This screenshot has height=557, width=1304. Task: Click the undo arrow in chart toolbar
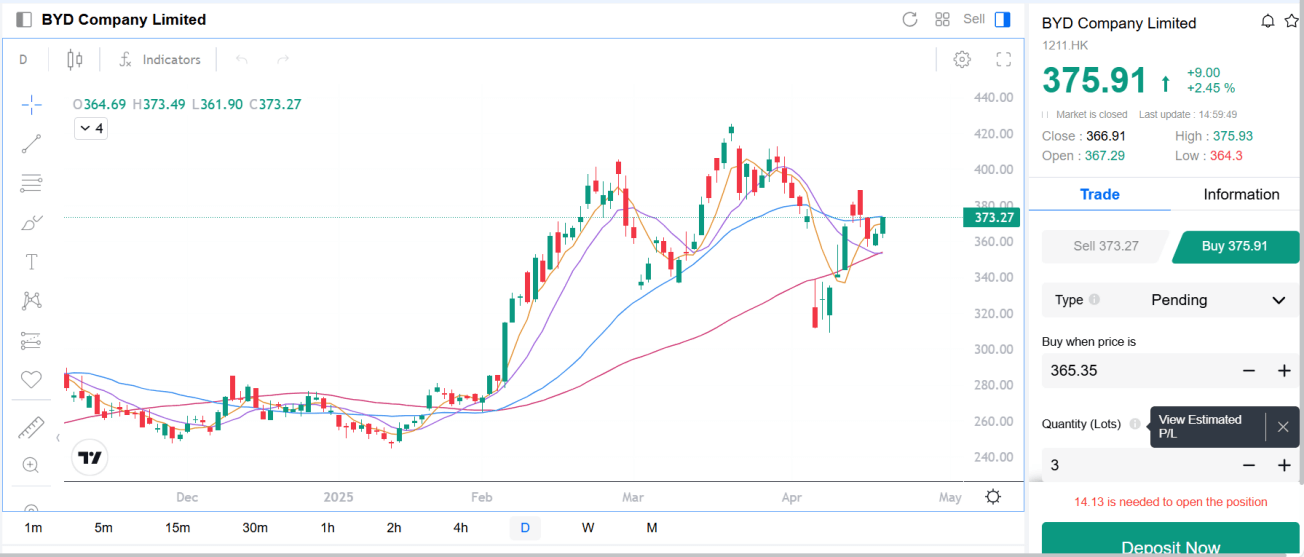point(241,60)
